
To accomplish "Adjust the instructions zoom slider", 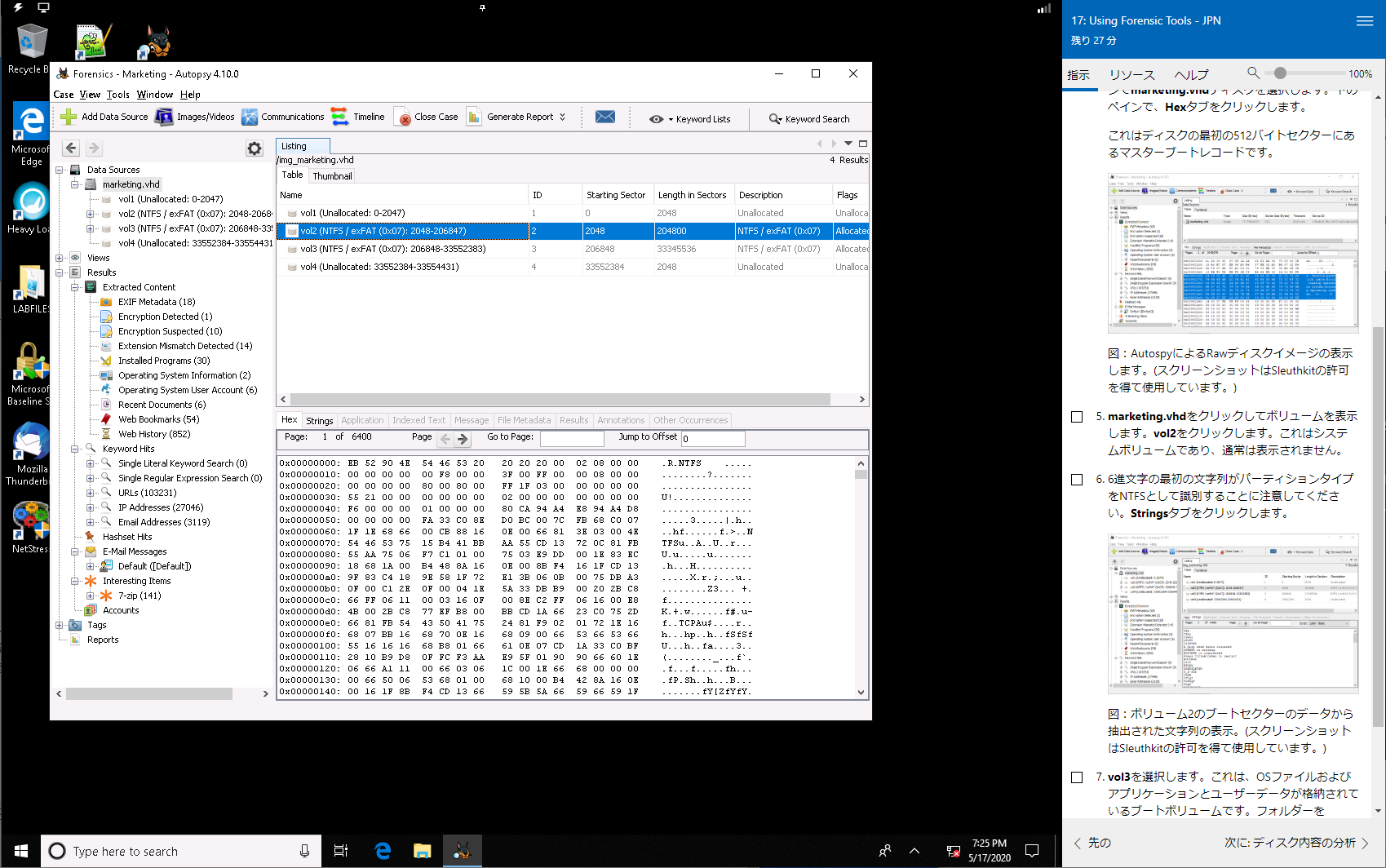I will coord(1280,73).
